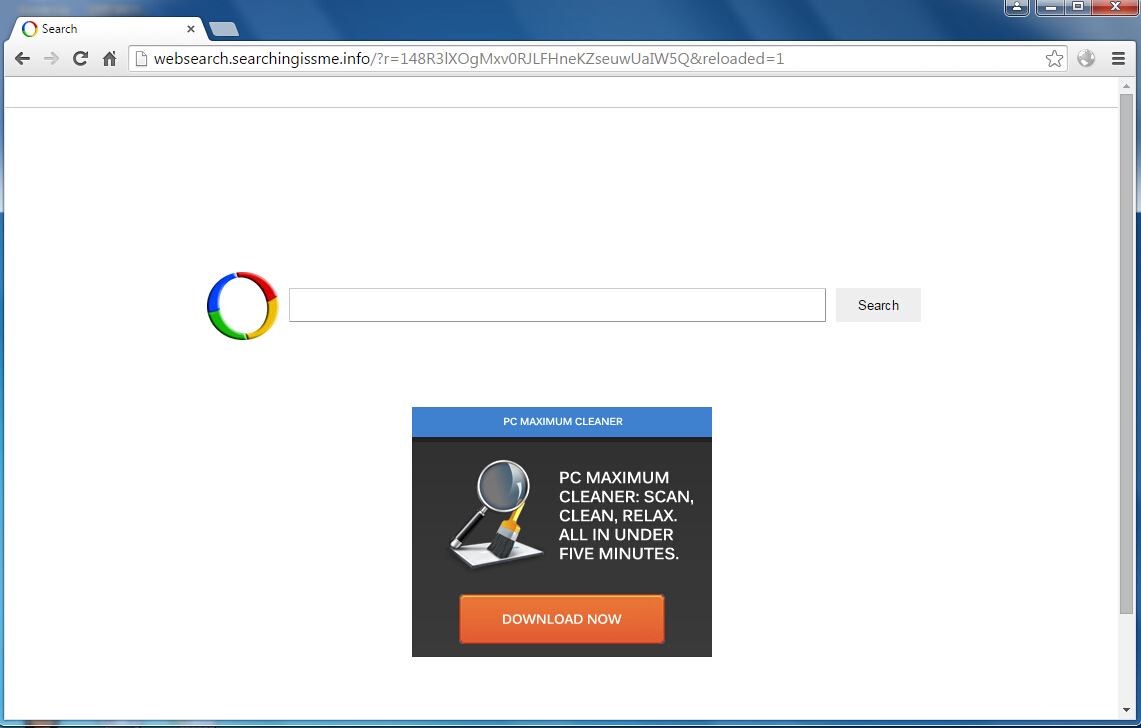Image resolution: width=1141 pixels, height=728 pixels.
Task: Go back to the previous page
Action: click(x=23, y=59)
